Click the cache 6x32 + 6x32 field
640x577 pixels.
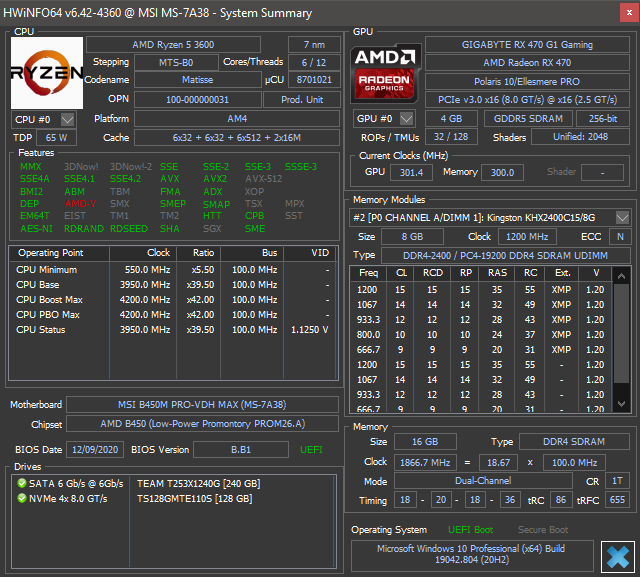tap(237, 138)
